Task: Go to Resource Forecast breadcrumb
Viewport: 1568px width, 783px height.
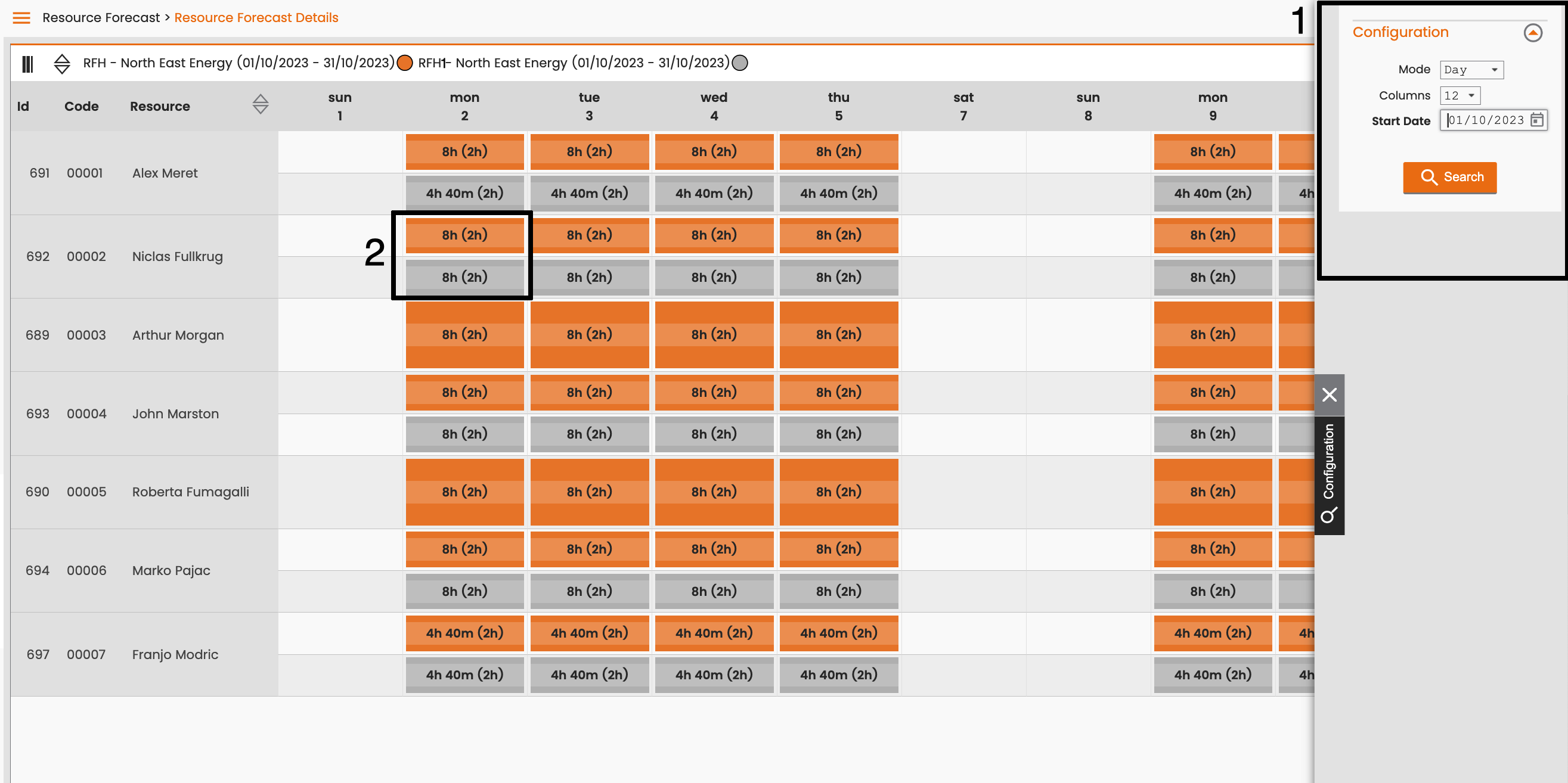Action: (x=101, y=18)
